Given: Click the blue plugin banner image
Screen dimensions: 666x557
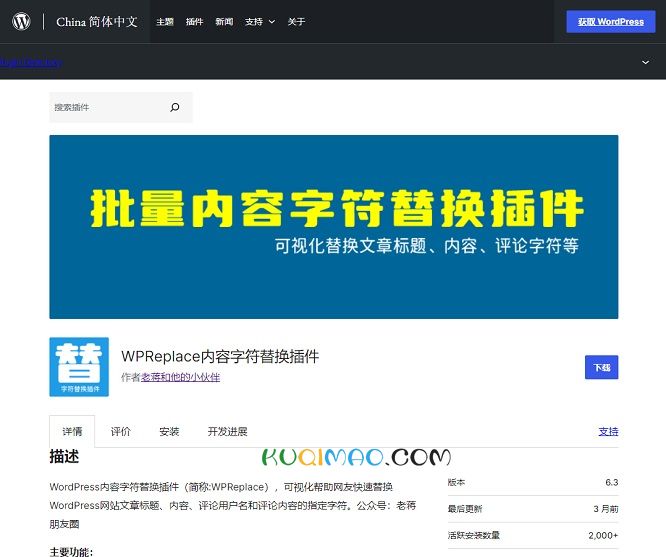Looking at the screenshot, I should click(x=334, y=227).
